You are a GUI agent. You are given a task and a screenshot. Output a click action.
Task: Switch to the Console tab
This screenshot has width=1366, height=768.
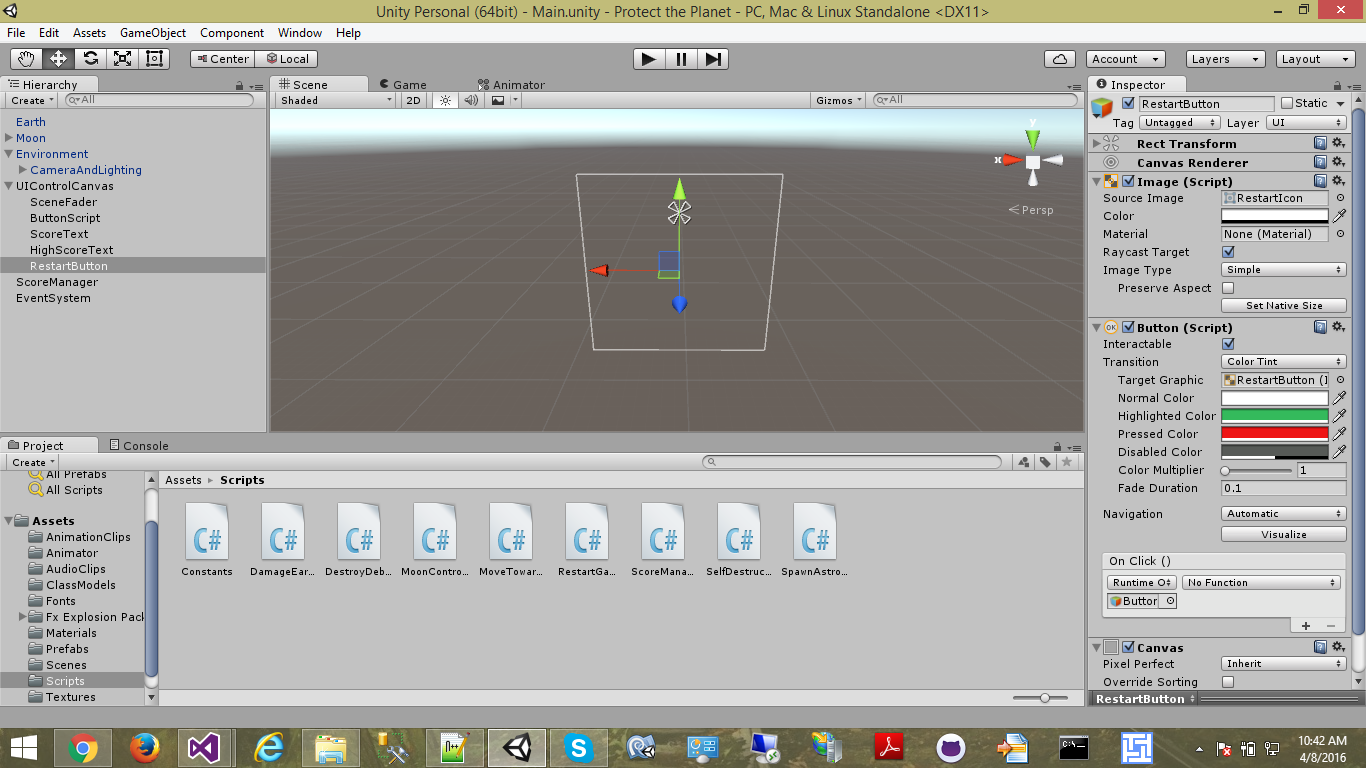point(138,445)
